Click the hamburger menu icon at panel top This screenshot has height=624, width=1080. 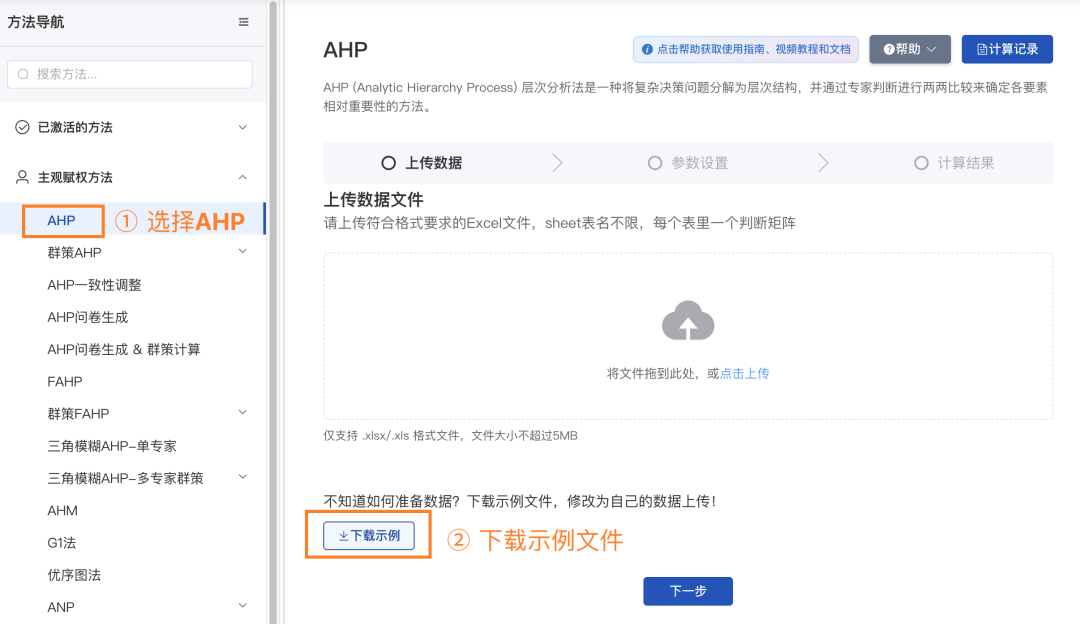(x=243, y=21)
